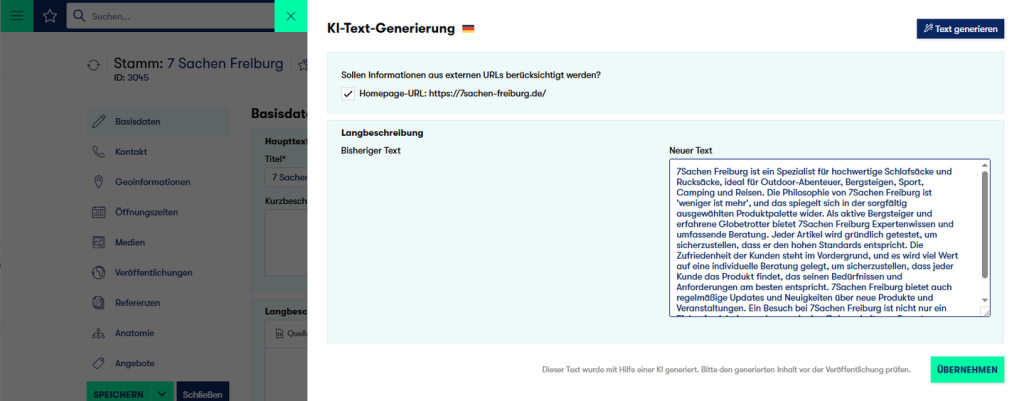Screen dimensions: 1024x401
Task: Open the hamburger menu icon
Action: (x=17, y=16)
